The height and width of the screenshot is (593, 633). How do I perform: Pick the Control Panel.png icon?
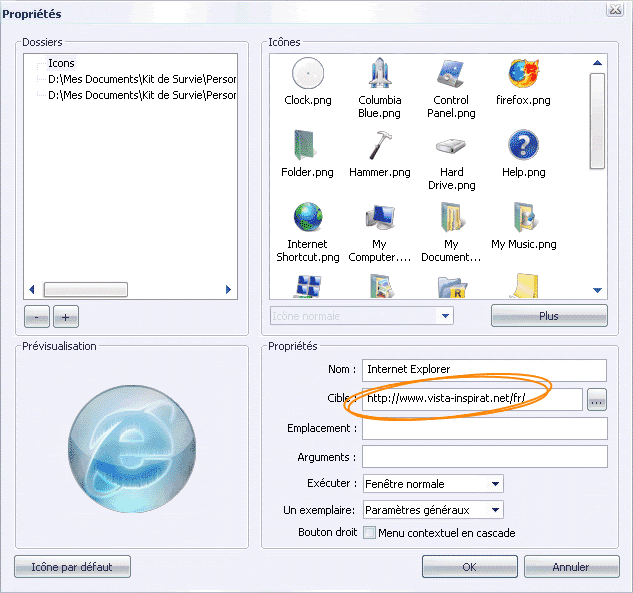(x=452, y=75)
